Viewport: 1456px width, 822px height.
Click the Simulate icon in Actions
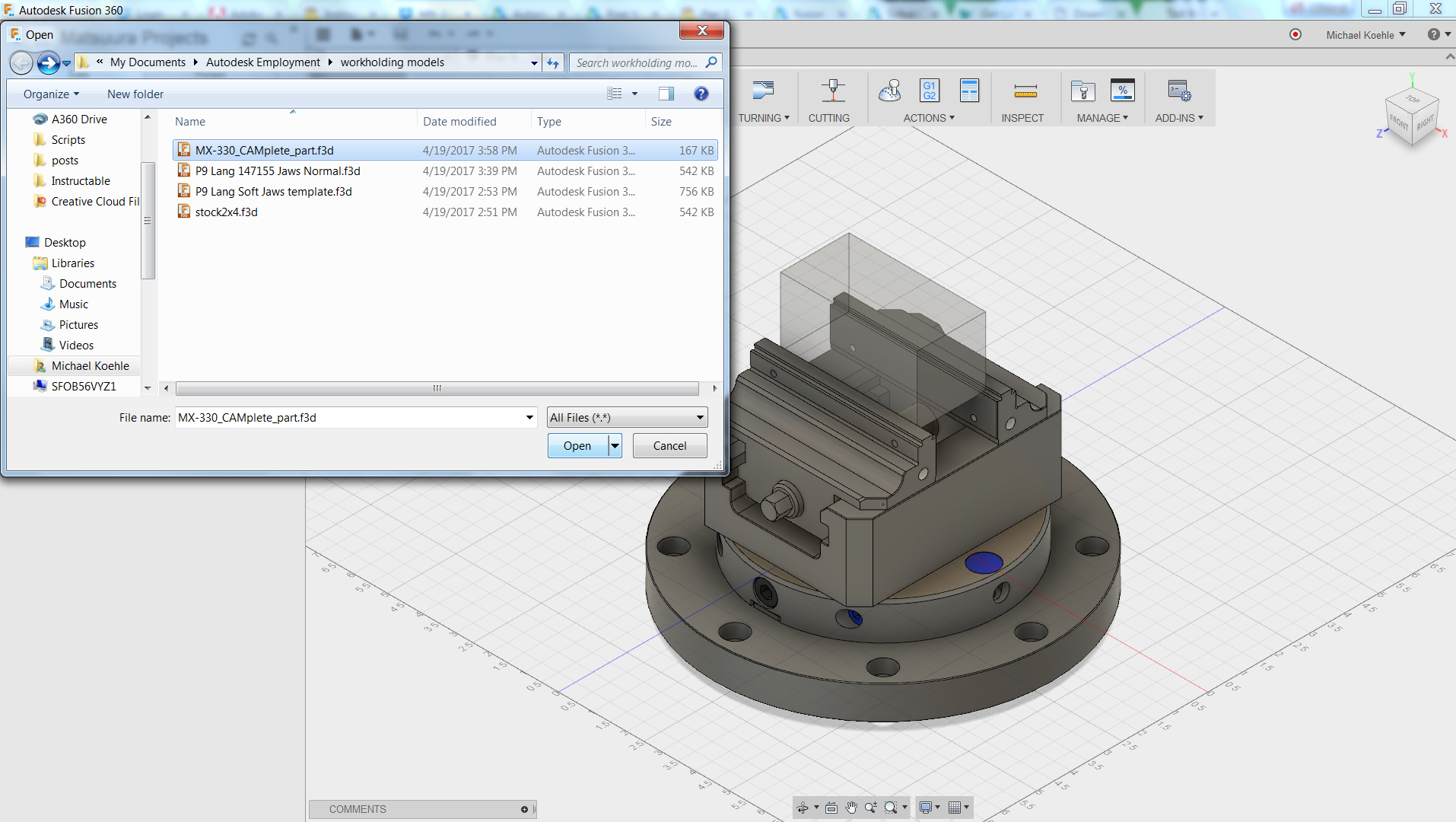[889, 91]
